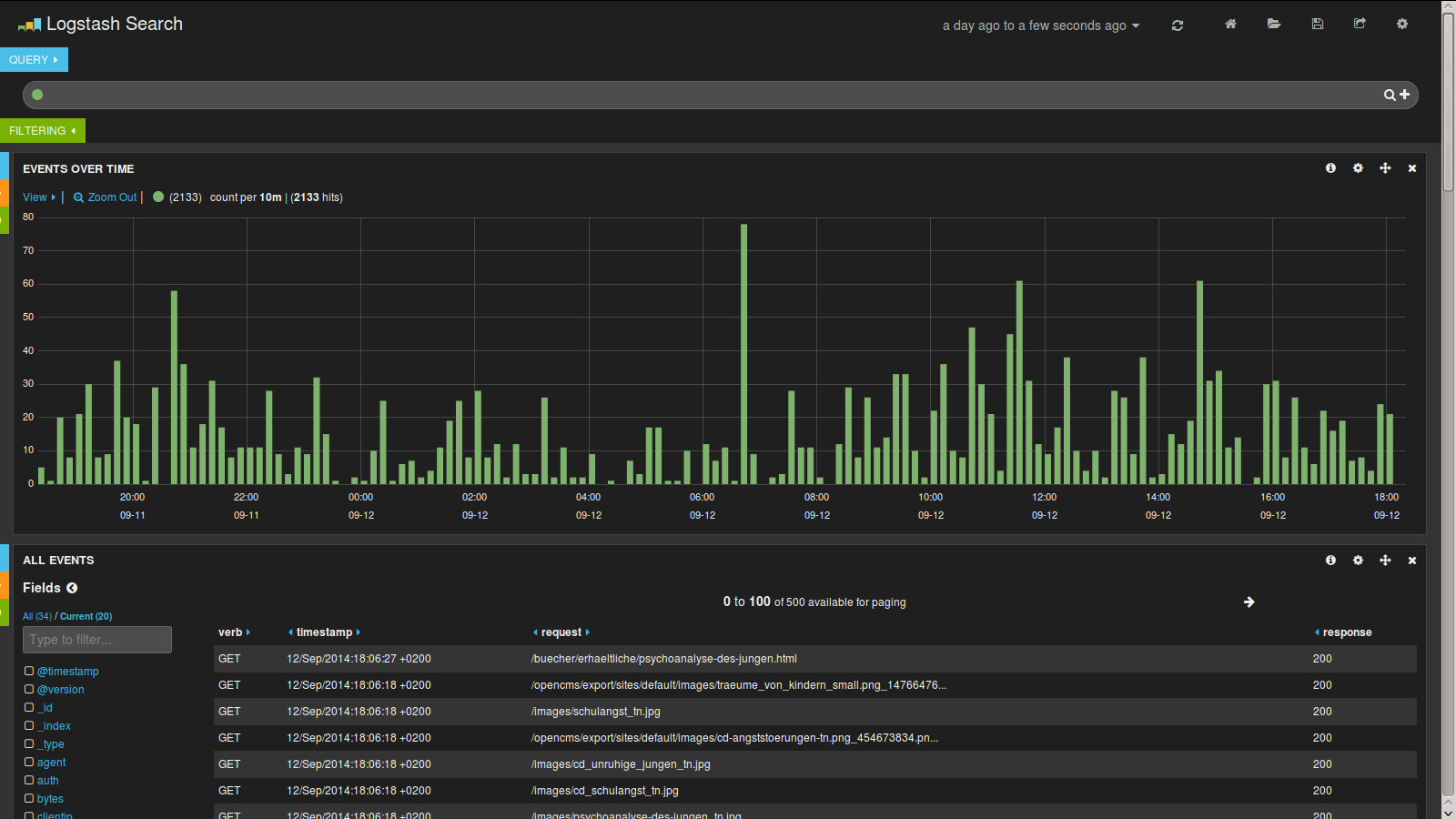The image size is (1456, 819).
Task: Expand the QUERY section tab
Action: click(x=34, y=60)
